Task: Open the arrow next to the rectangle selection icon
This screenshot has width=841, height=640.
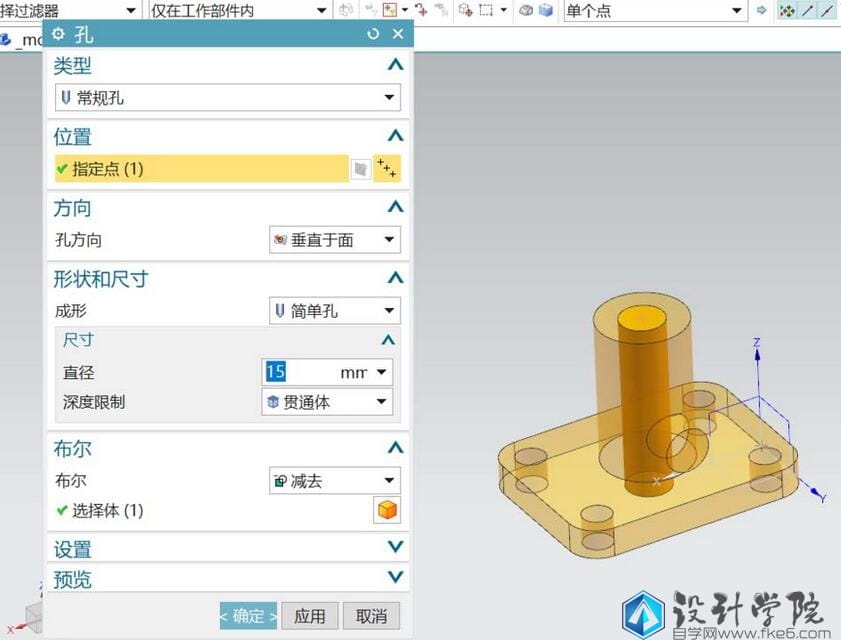Action: tap(503, 10)
